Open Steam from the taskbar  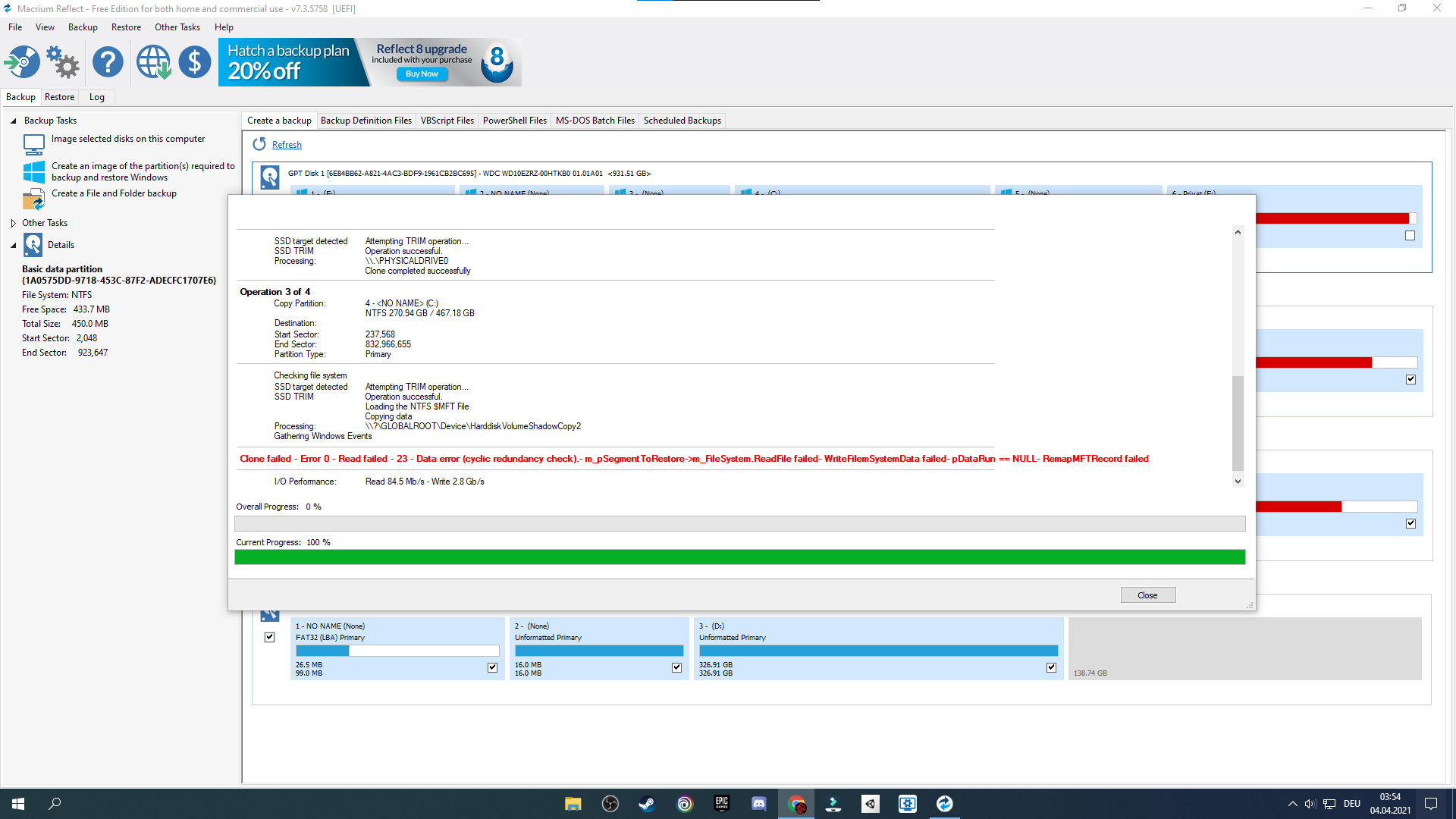click(647, 803)
